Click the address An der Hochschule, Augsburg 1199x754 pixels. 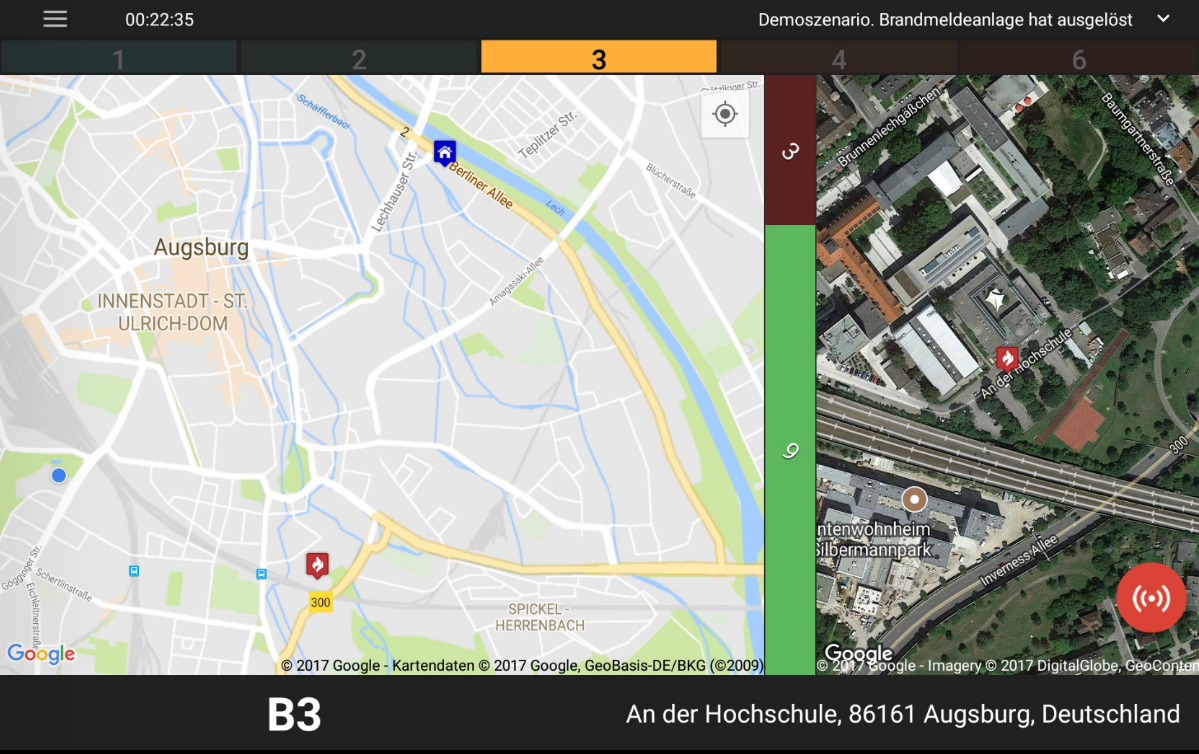902,714
